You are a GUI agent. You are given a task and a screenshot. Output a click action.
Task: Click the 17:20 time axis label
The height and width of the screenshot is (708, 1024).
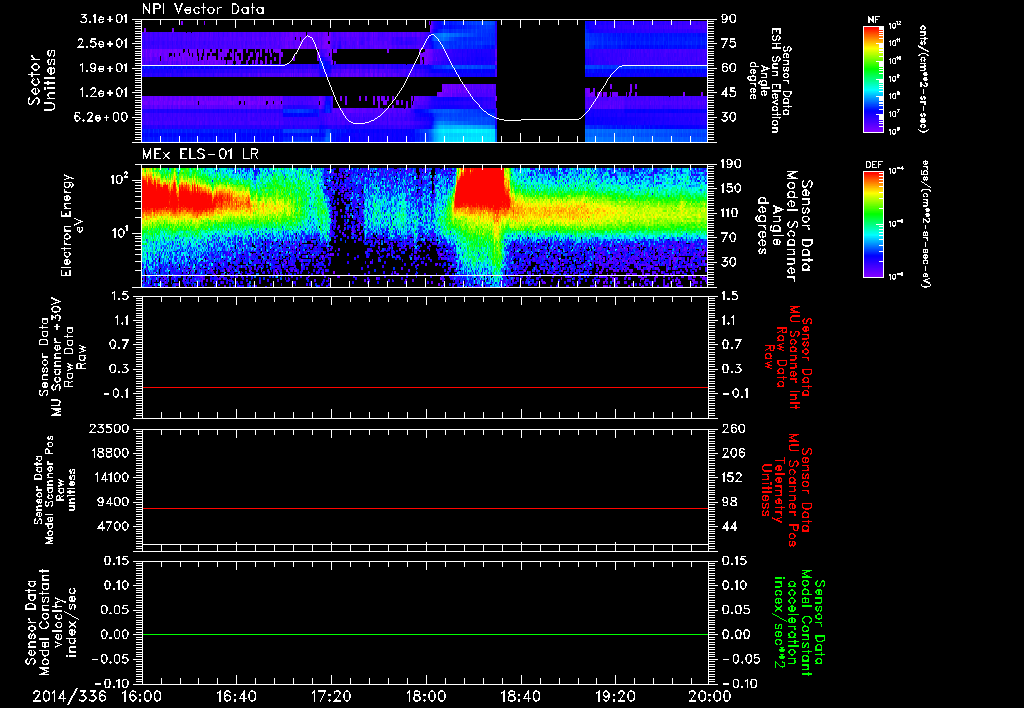331,696
